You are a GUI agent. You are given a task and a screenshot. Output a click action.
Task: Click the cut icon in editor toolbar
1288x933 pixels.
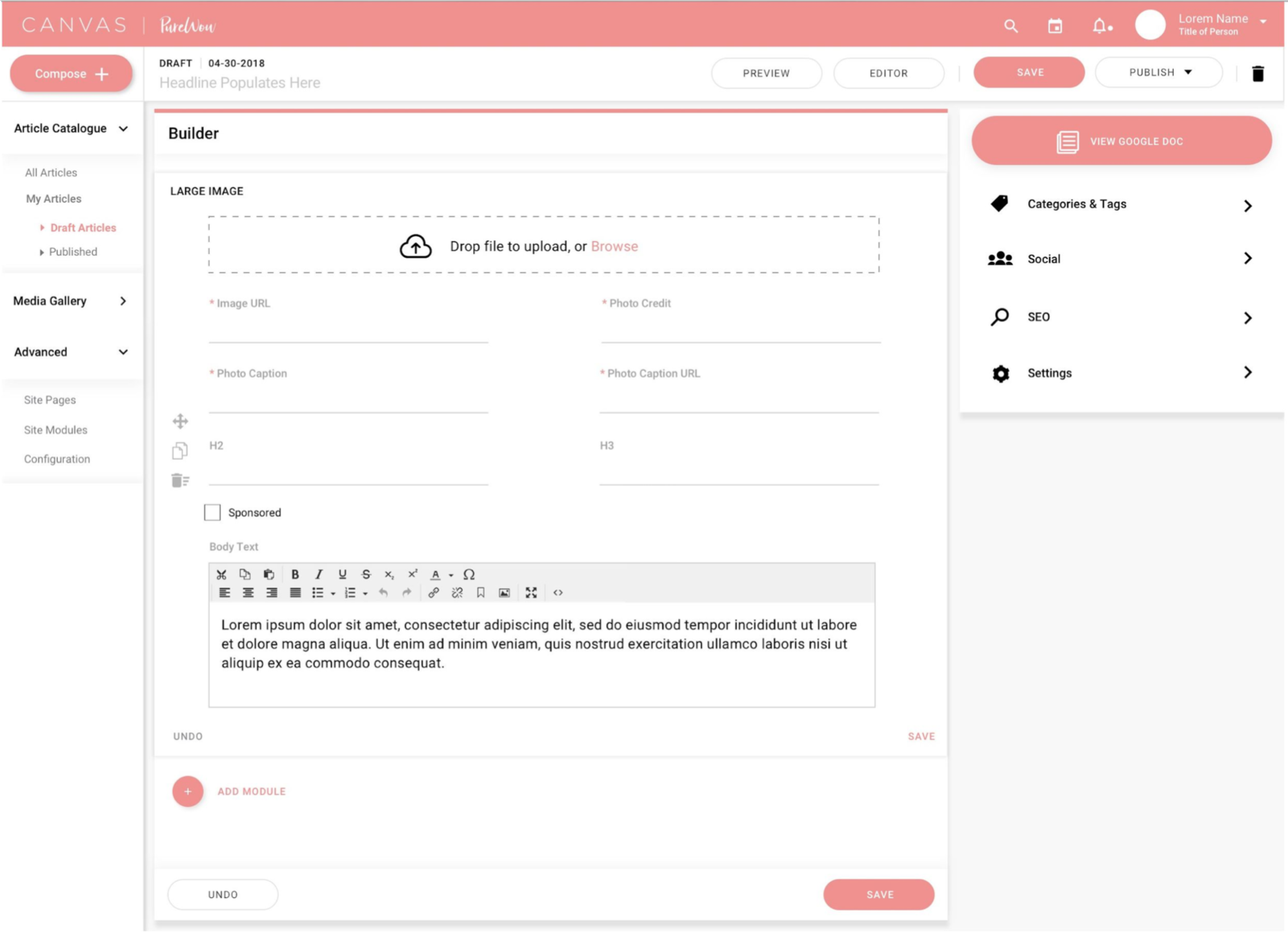[x=221, y=574]
